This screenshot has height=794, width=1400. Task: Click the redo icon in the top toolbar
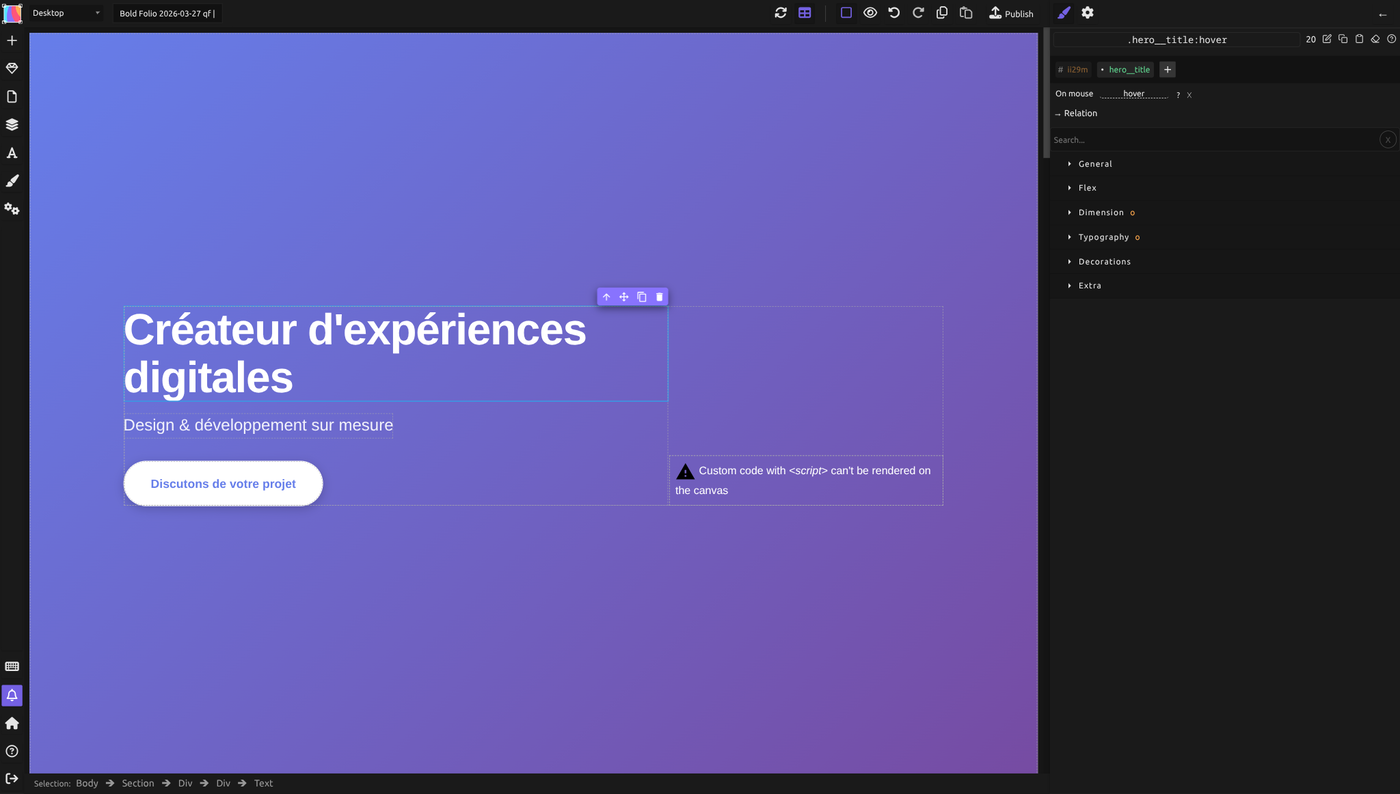(917, 12)
